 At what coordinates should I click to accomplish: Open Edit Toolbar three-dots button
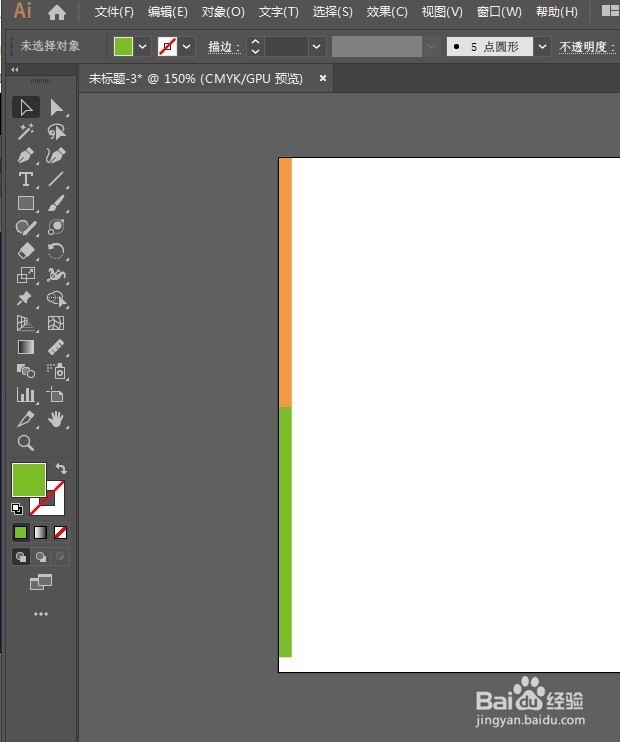click(41, 614)
